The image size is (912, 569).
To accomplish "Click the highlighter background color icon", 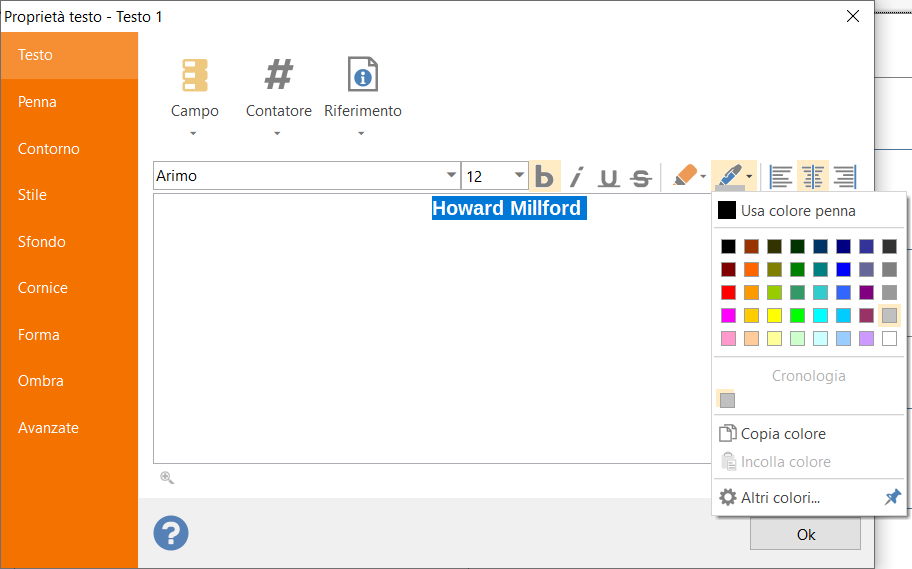I will coord(685,175).
